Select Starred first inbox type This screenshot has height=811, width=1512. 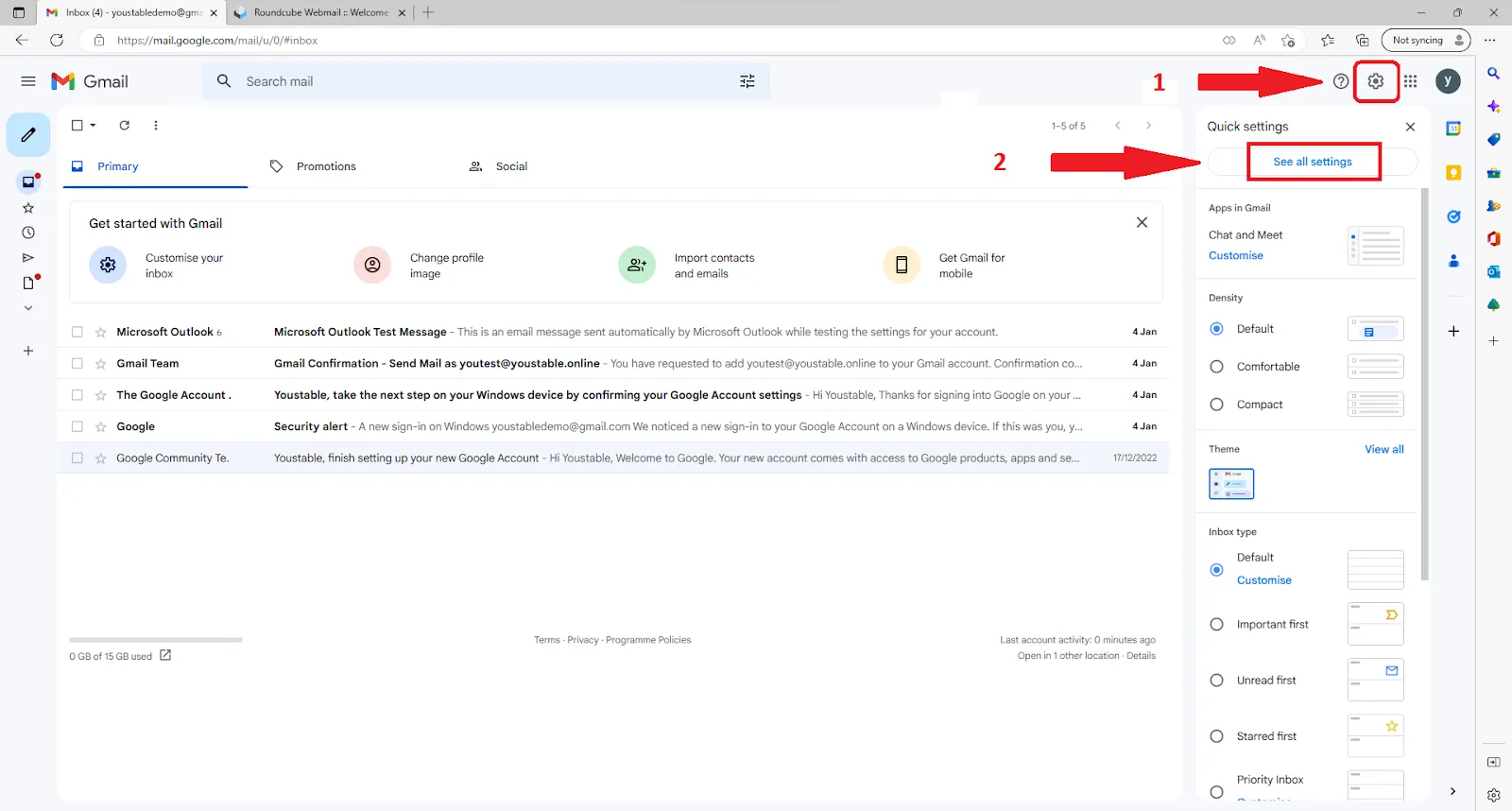coord(1217,736)
